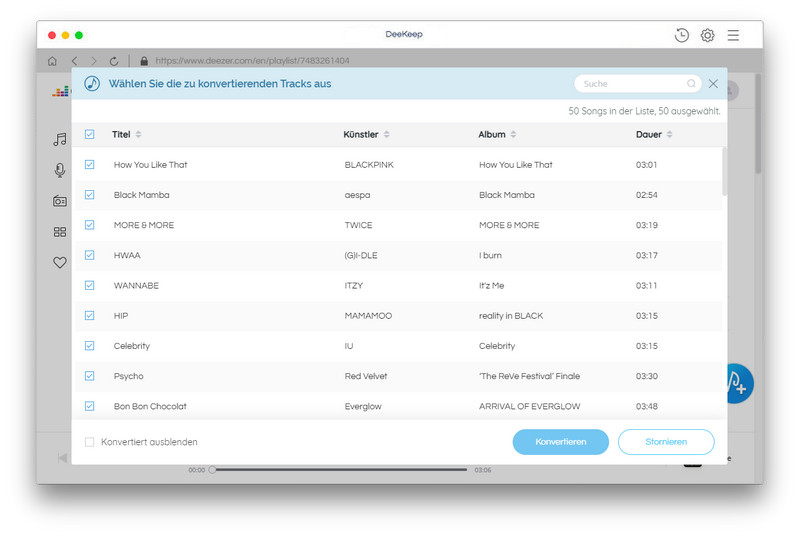Viewport: 800px width, 536px height.
Task: Click the track list scrollbar
Action: click(724, 171)
